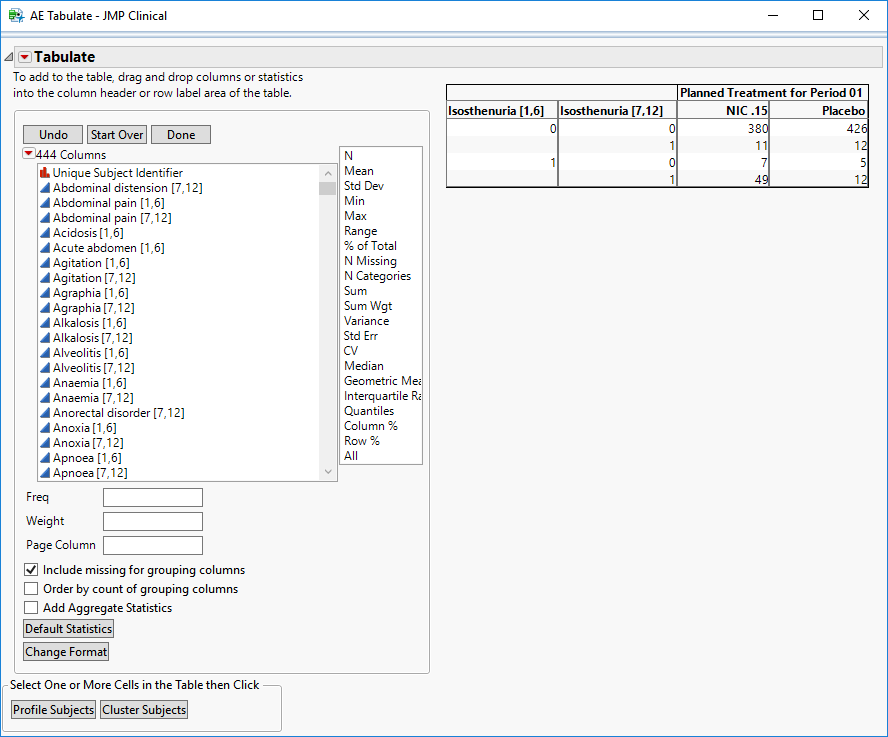Click the red bar icon of Unique Subject Identifier
888x737 pixels.
45,173
